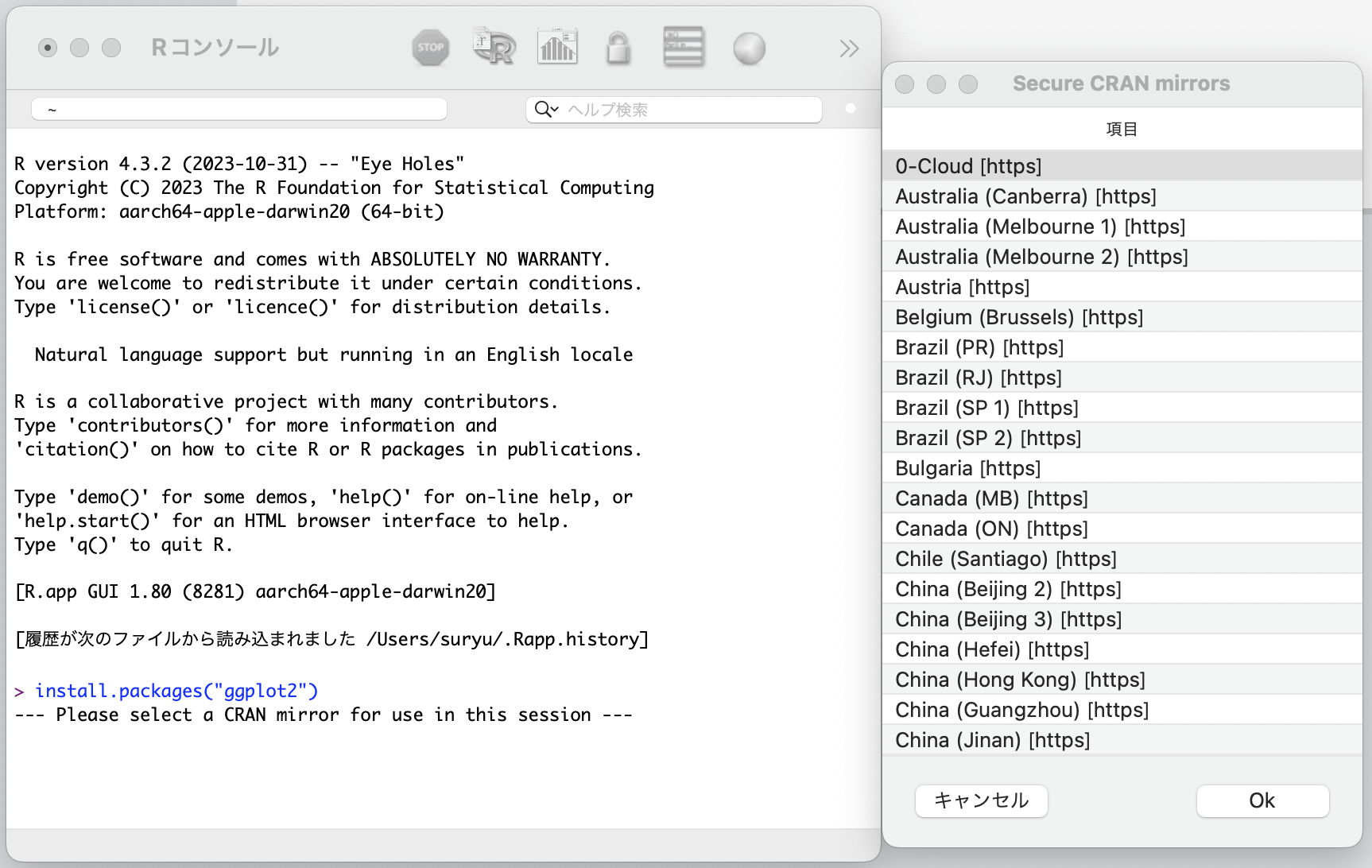This screenshot has height=868, width=1372.
Task: Select China (Beijing 3) [https] mirror
Action: tap(1122, 618)
